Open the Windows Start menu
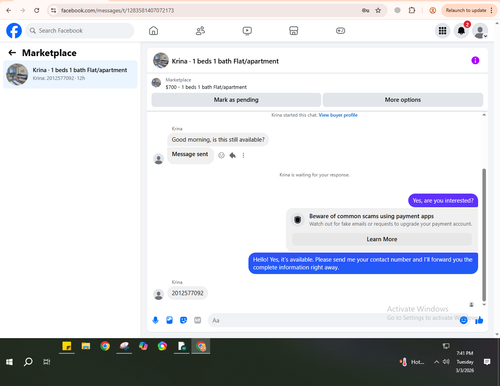 (x=9, y=362)
